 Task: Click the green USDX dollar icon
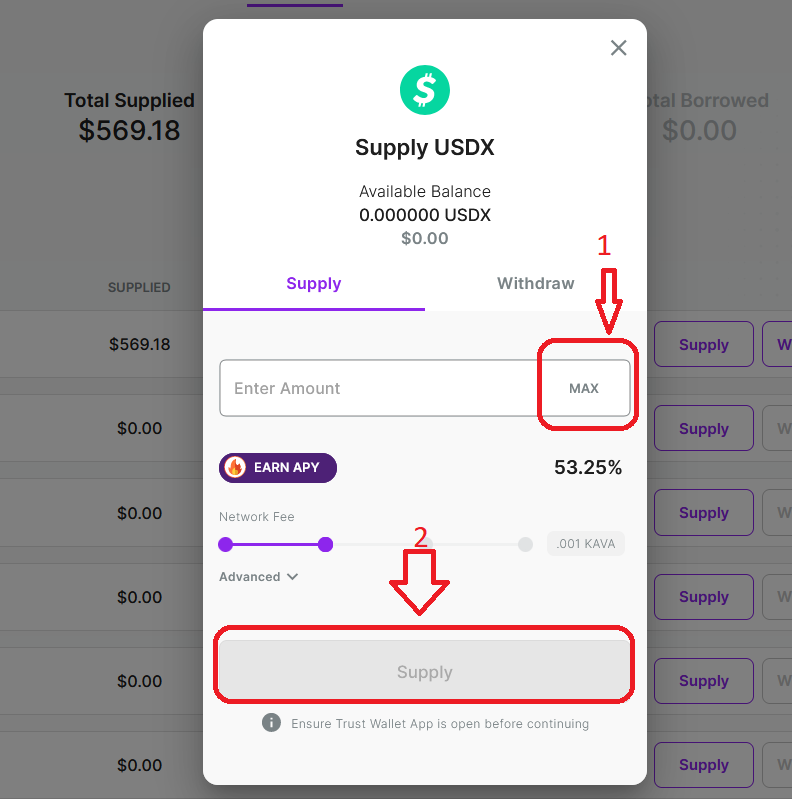tap(425, 90)
